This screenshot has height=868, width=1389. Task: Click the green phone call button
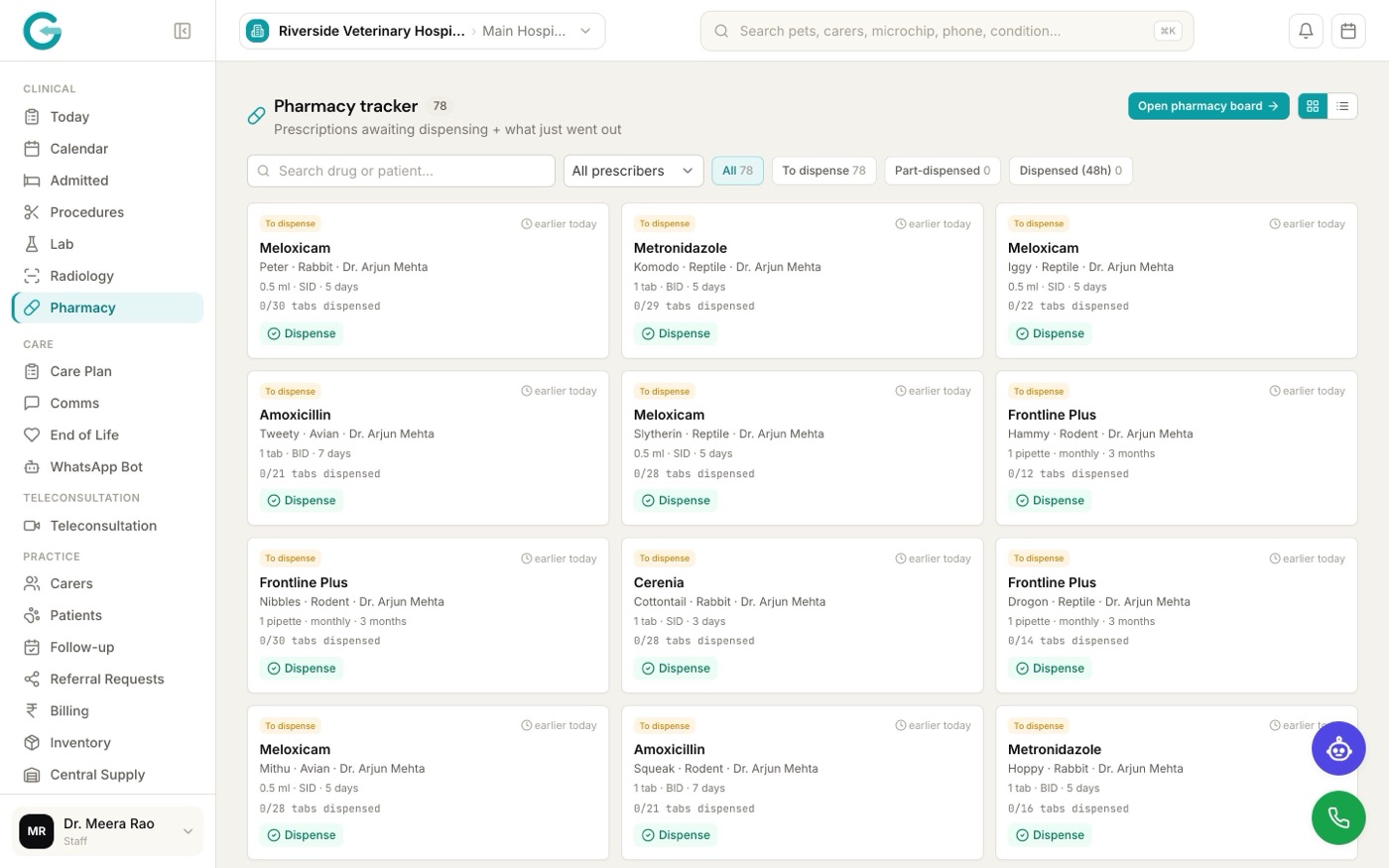coord(1338,818)
